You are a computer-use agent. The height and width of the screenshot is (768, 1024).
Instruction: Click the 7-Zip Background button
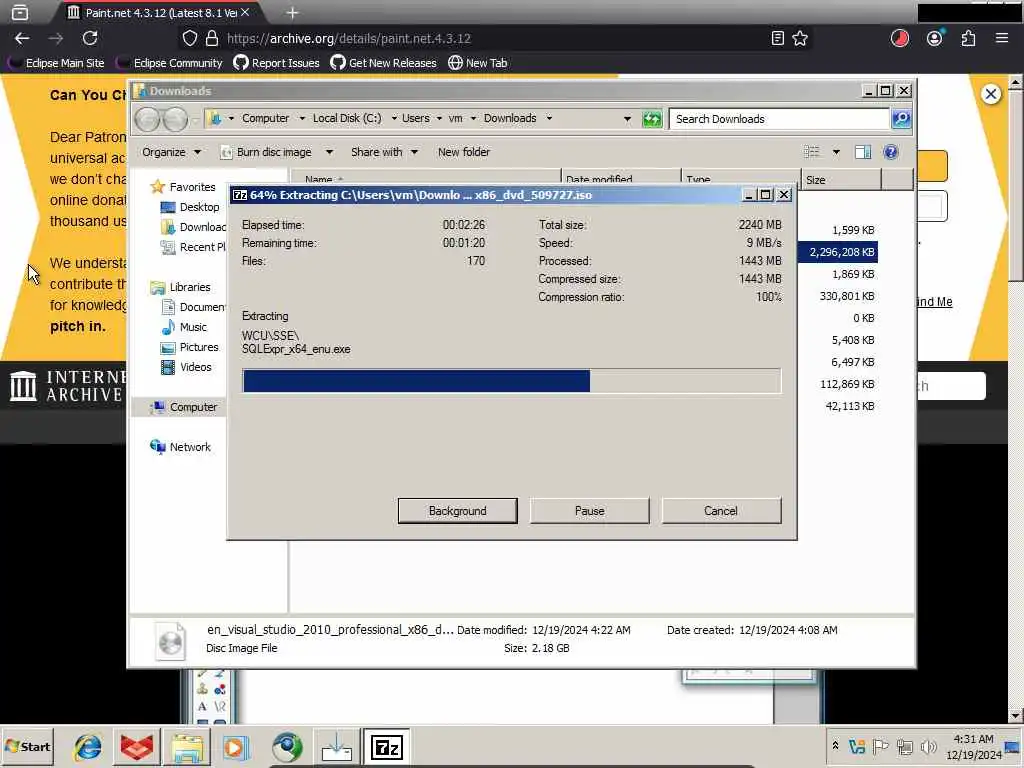pyautogui.click(x=457, y=511)
